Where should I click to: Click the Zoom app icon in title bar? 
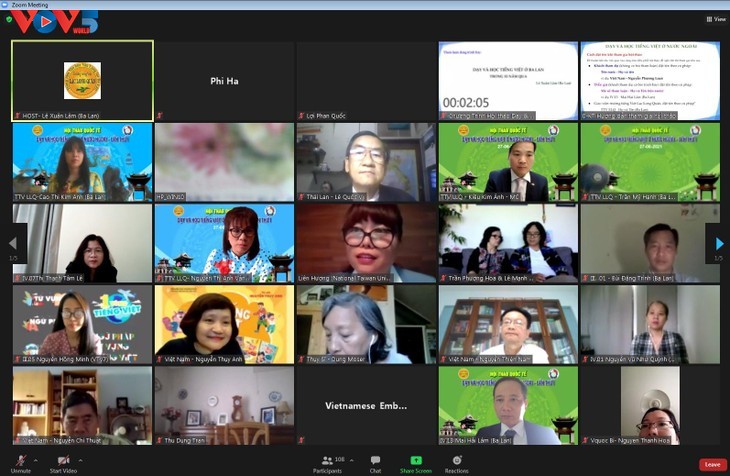[5, 5]
